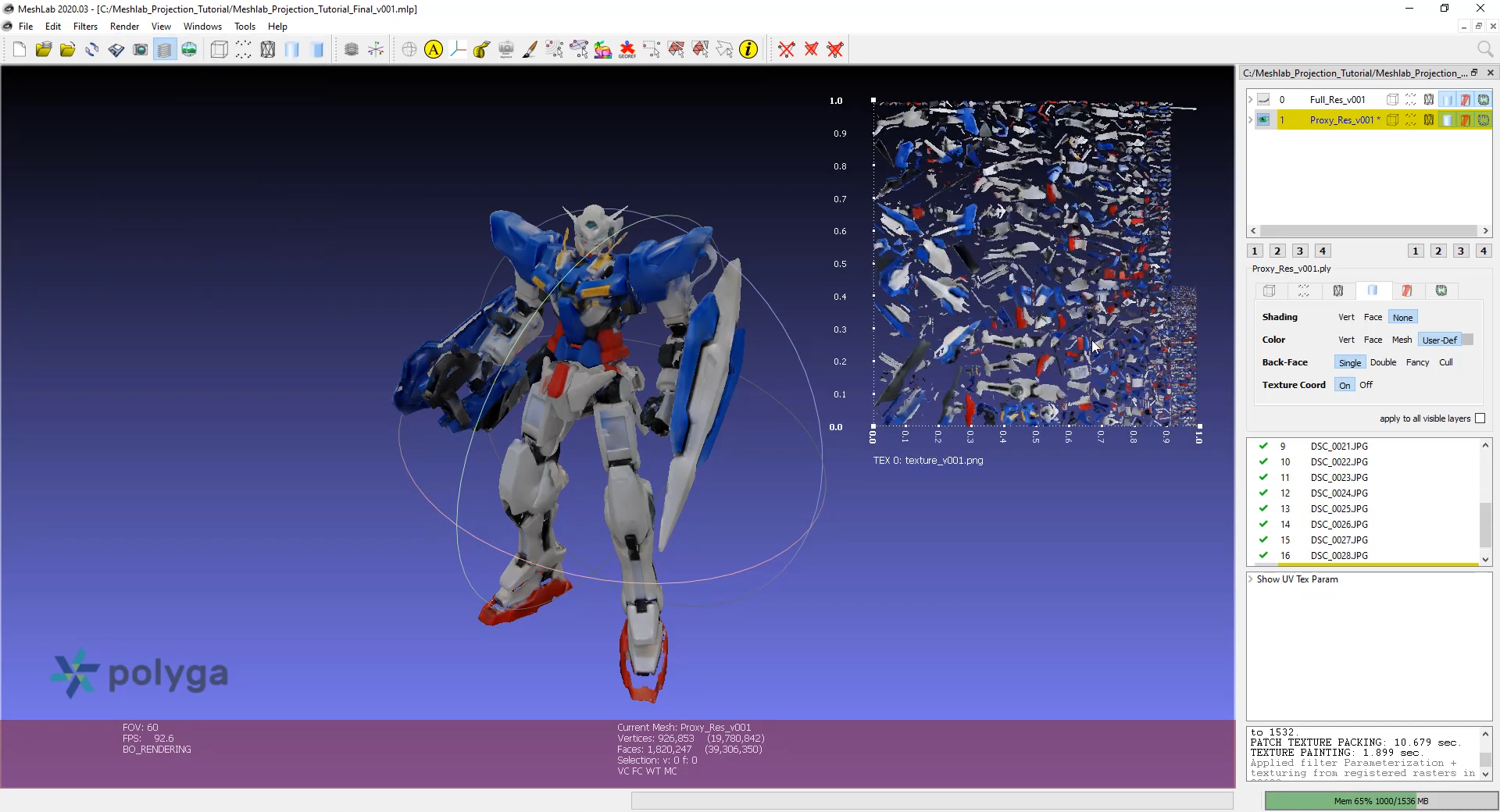Undock the layer panel float button
1500x812 pixels.
point(1474,73)
